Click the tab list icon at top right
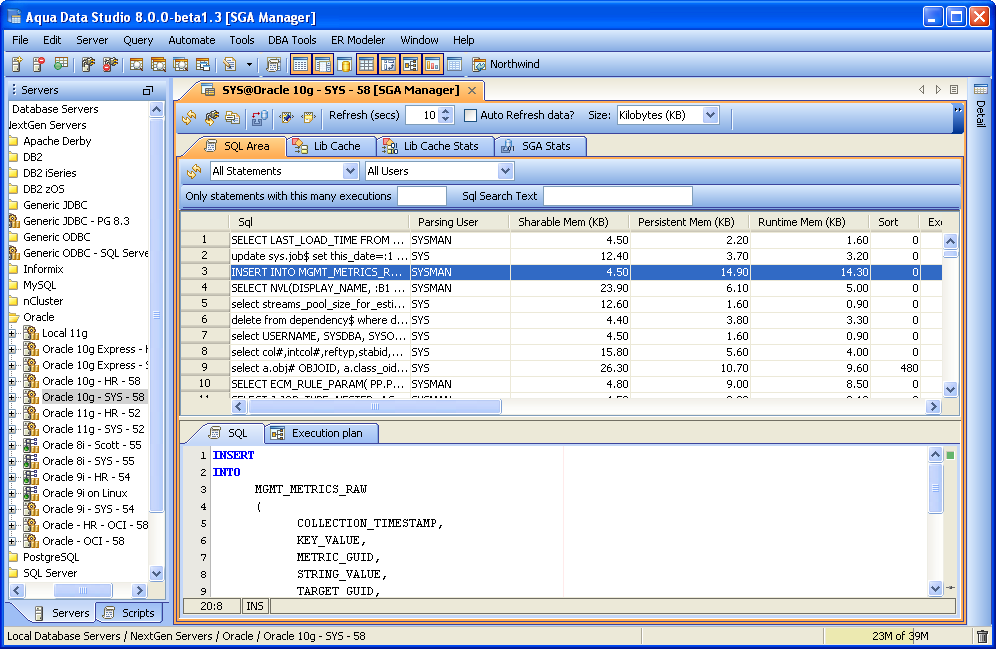996x649 pixels. [x=954, y=90]
